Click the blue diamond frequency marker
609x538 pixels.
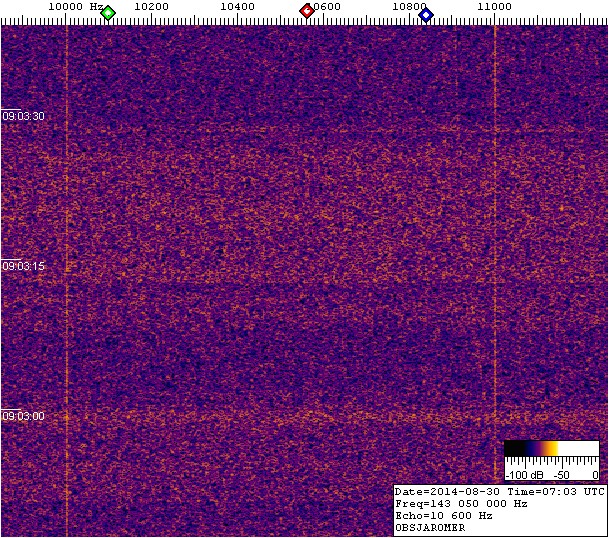click(x=426, y=12)
